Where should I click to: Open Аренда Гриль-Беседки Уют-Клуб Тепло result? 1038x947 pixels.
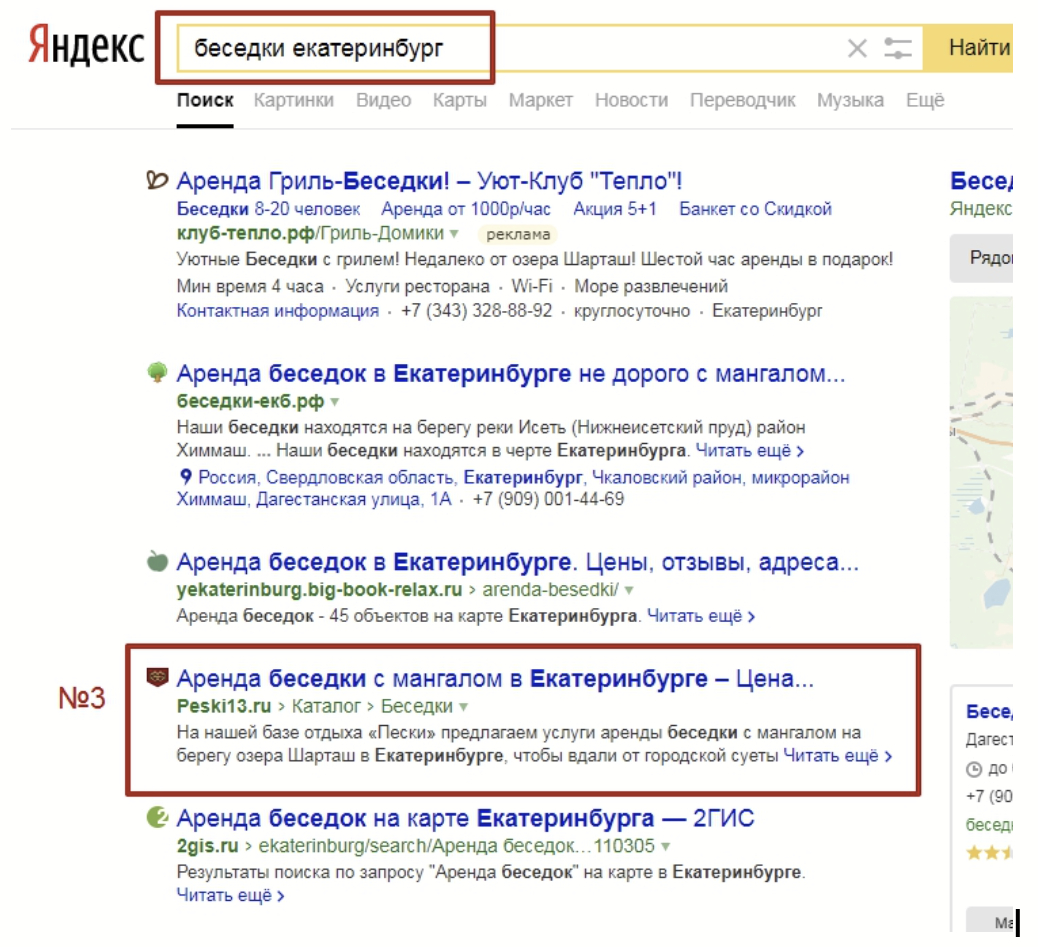(x=429, y=180)
